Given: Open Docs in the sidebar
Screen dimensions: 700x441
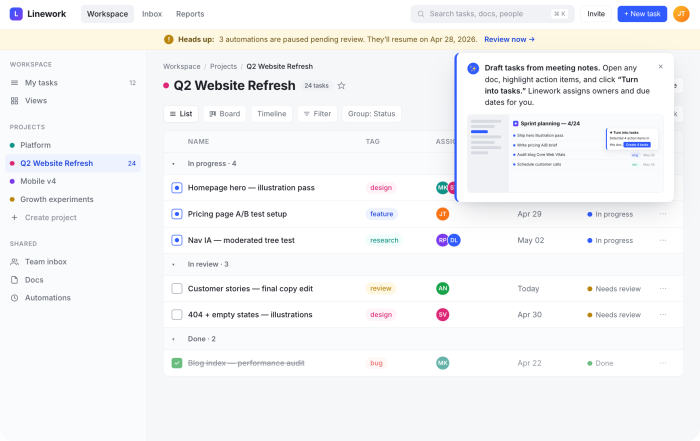Looking at the screenshot, I should pyautogui.click(x=34, y=279).
